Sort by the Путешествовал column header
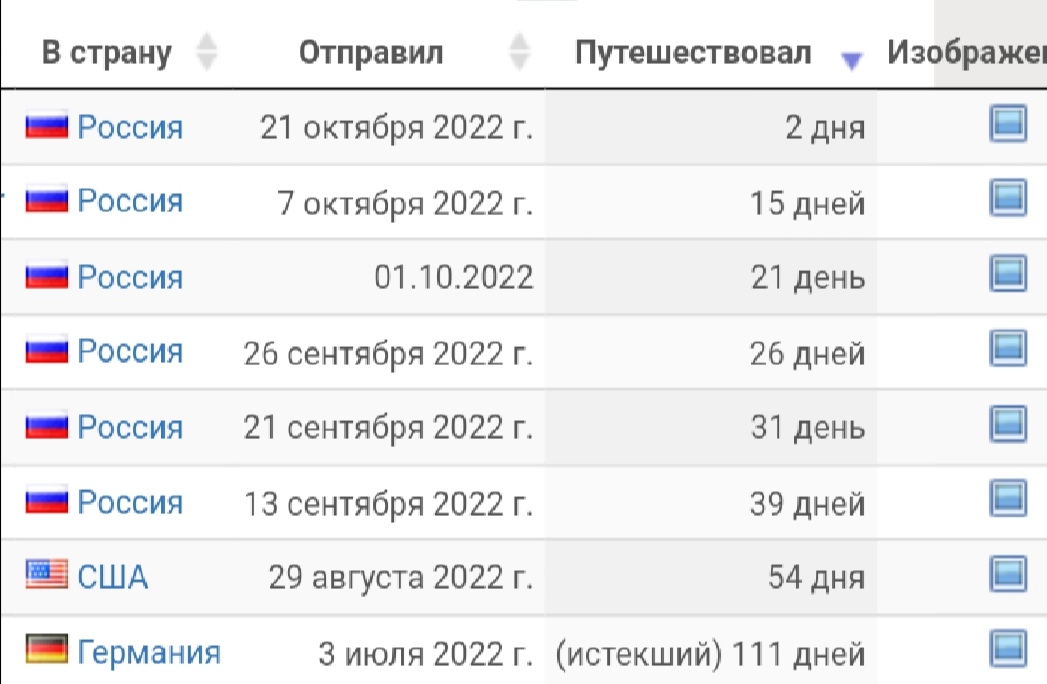Image resolution: width=1047 pixels, height=684 pixels. click(693, 52)
